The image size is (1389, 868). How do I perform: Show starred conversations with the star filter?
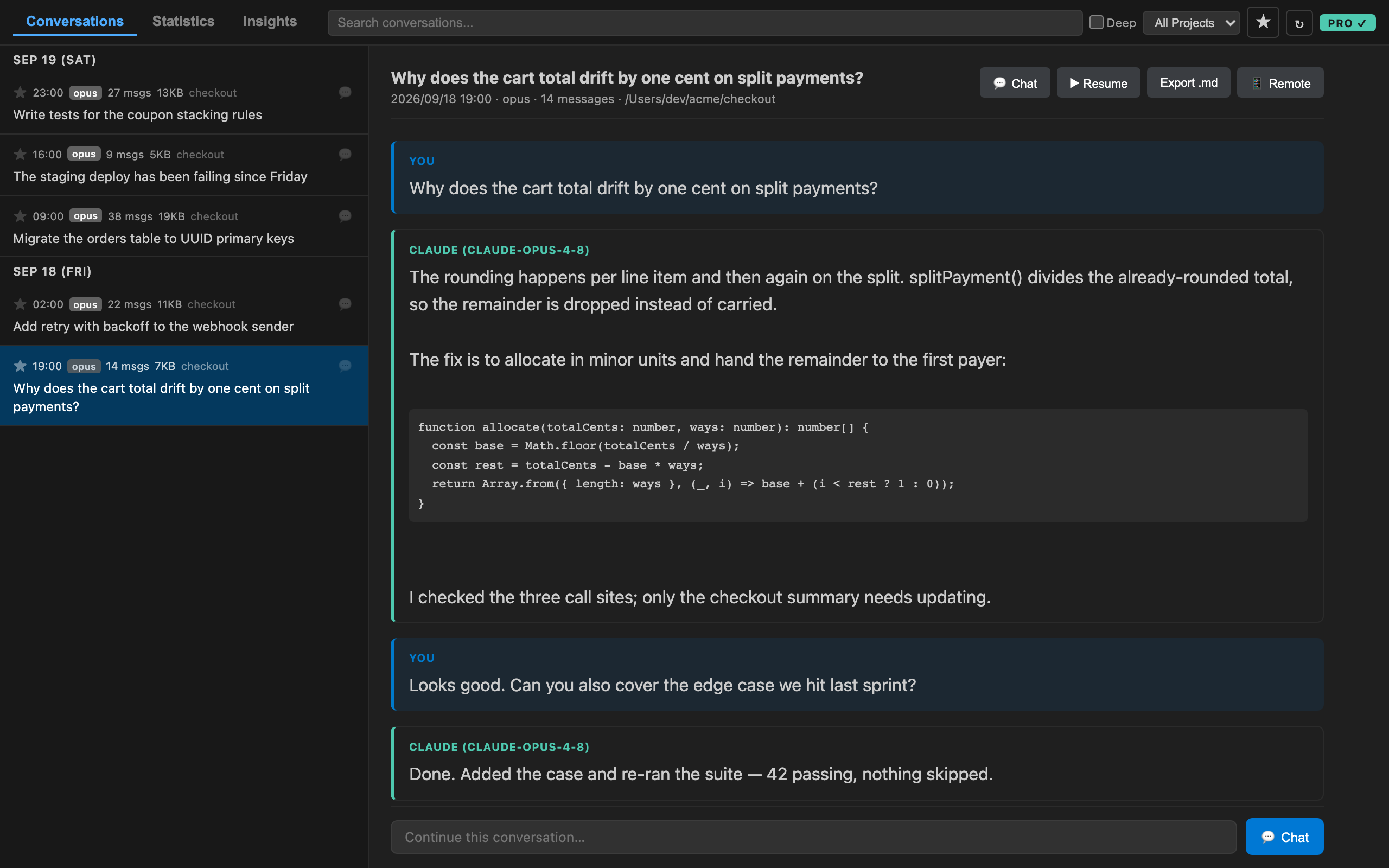(1263, 22)
